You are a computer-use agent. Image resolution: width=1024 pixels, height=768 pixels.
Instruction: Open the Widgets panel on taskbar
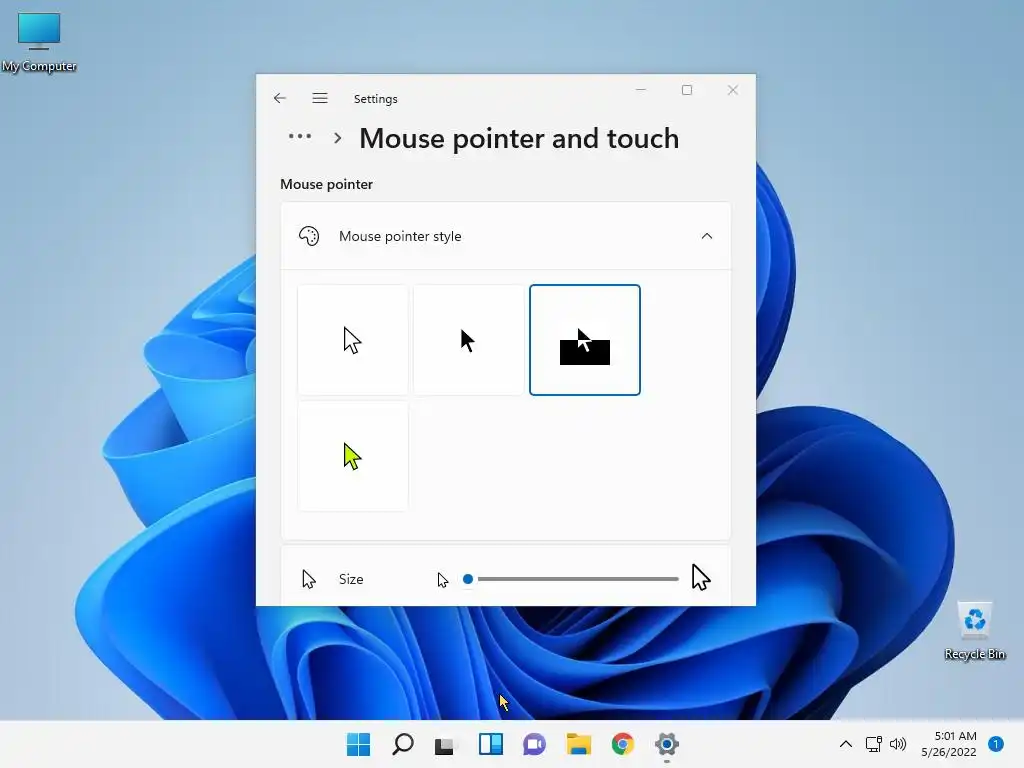[490, 744]
